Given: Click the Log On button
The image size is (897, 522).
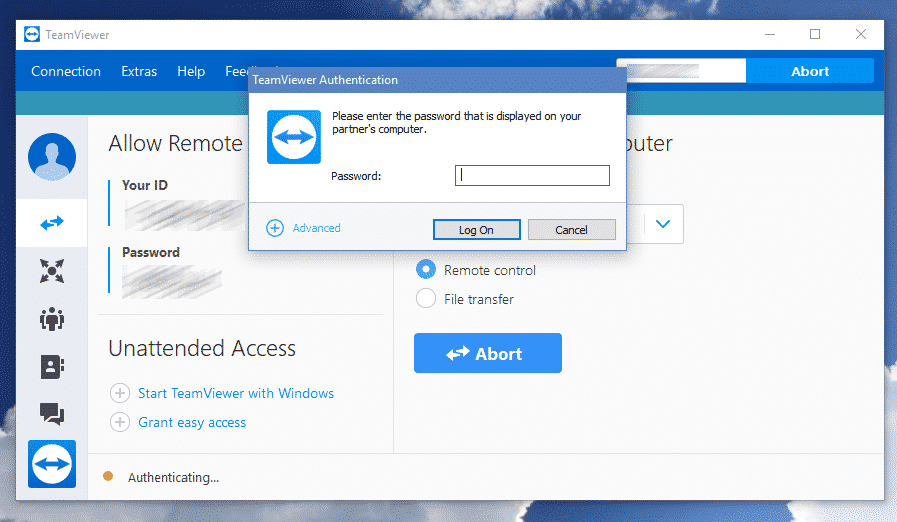Looking at the screenshot, I should pos(477,230).
